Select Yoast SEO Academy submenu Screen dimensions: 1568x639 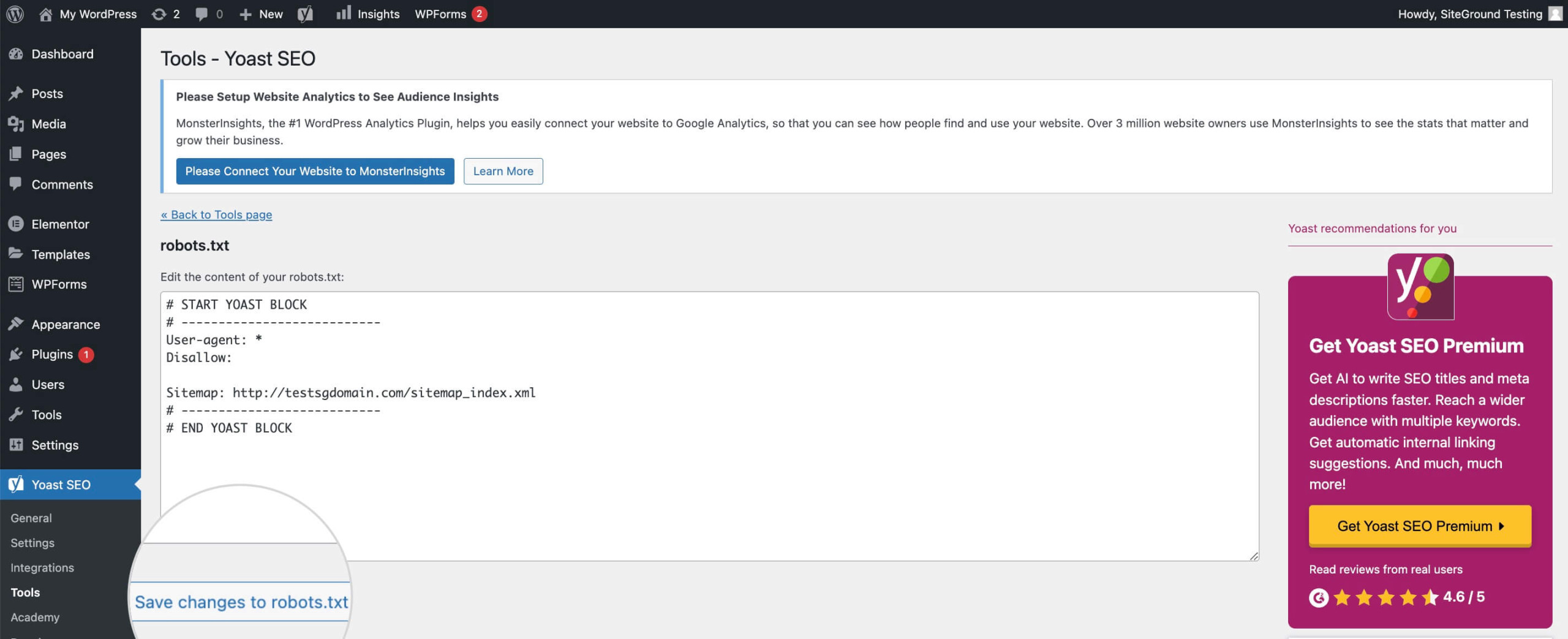click(x=35, y=617)
